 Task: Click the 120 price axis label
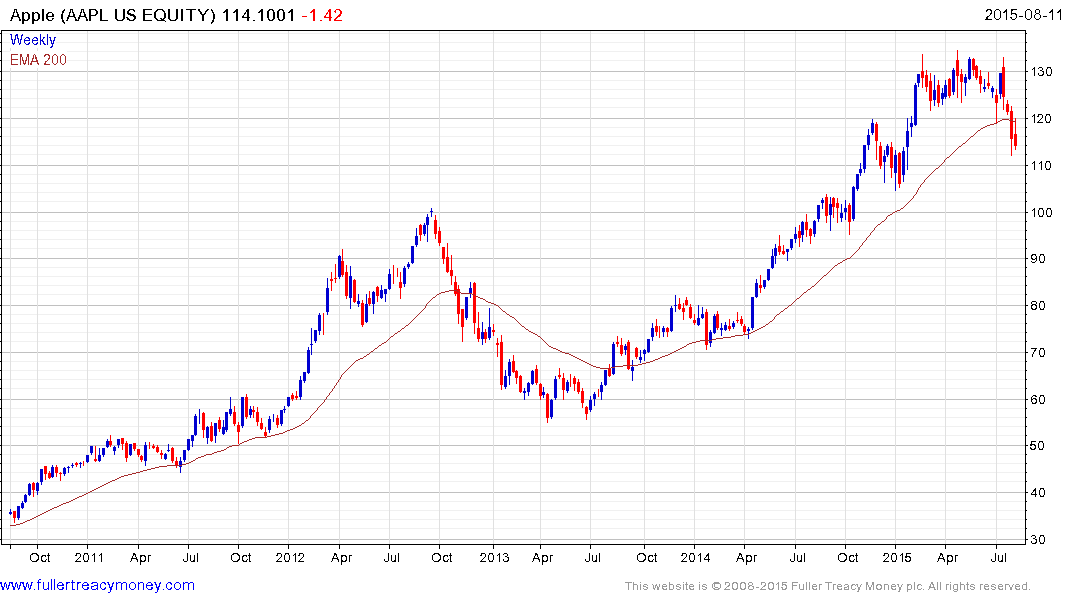(1041, 119)
